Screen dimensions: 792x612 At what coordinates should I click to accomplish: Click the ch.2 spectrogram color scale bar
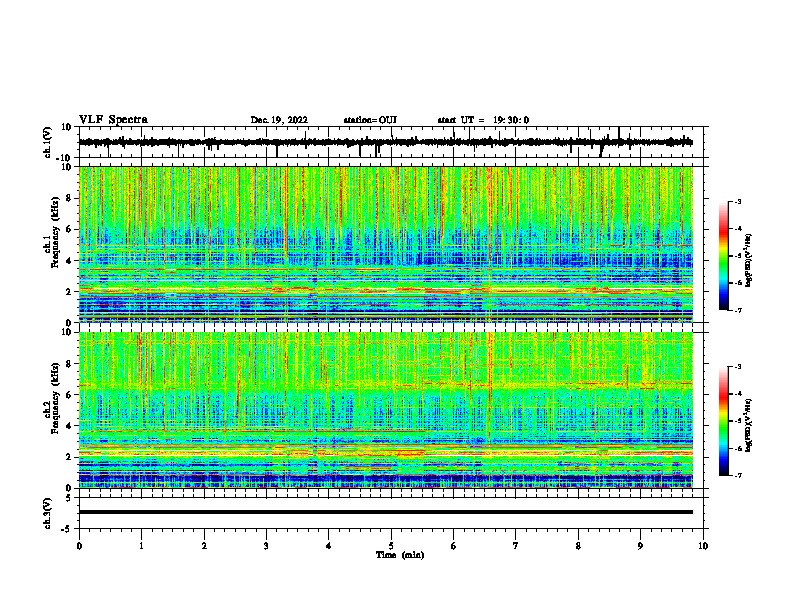tap(723, 421)
